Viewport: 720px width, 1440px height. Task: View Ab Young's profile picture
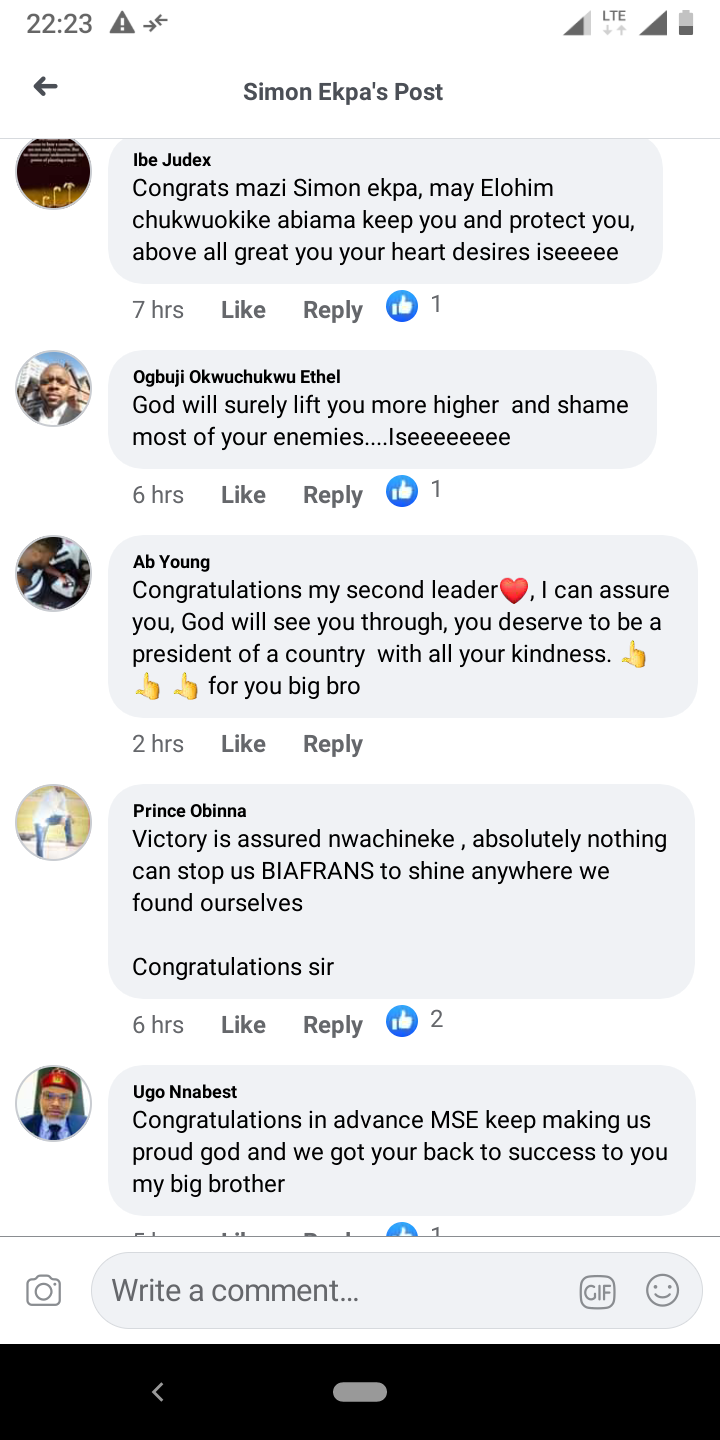tap(54, 574)
